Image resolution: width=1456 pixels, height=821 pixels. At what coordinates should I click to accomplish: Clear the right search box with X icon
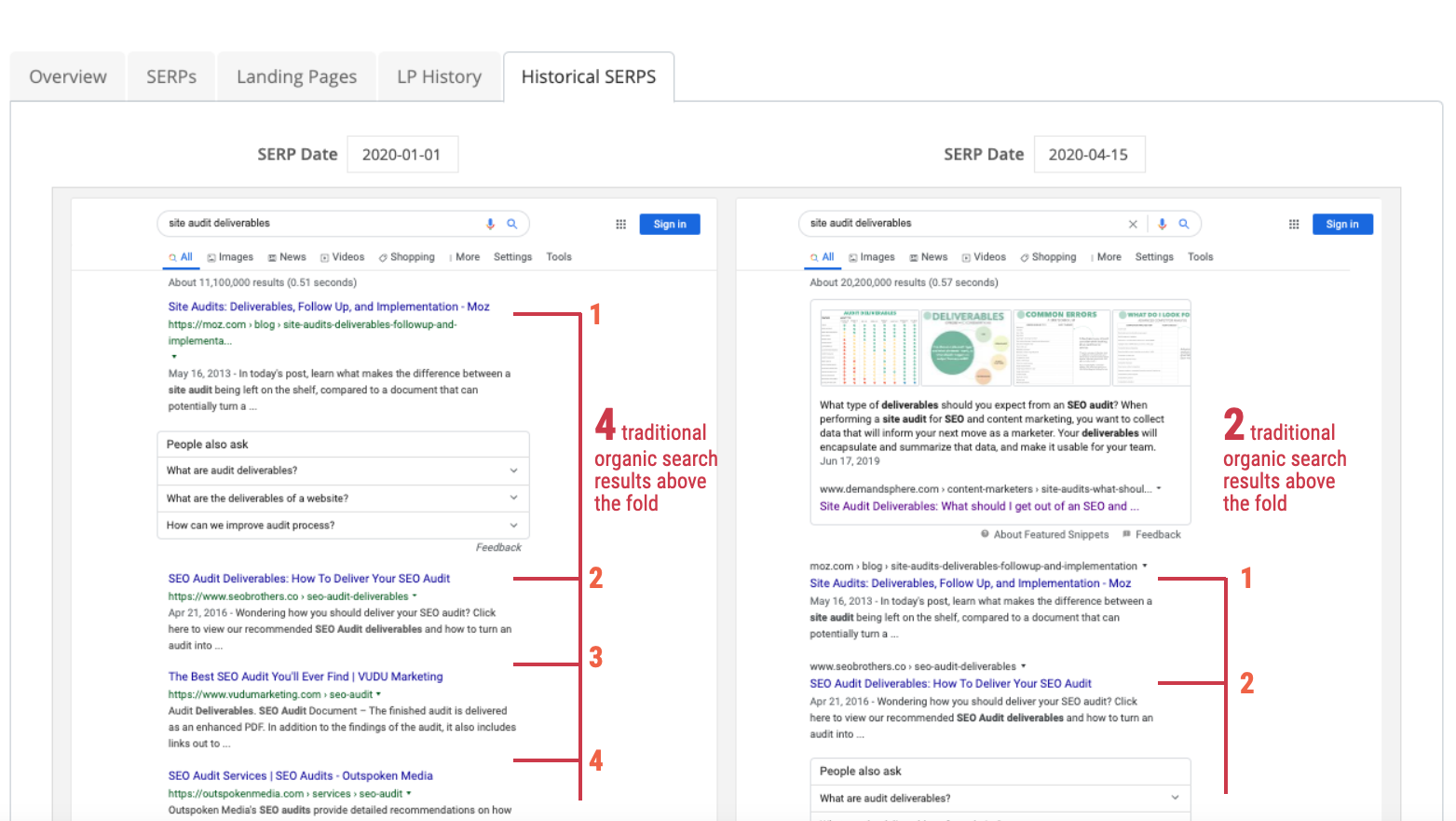(1133, 224)
